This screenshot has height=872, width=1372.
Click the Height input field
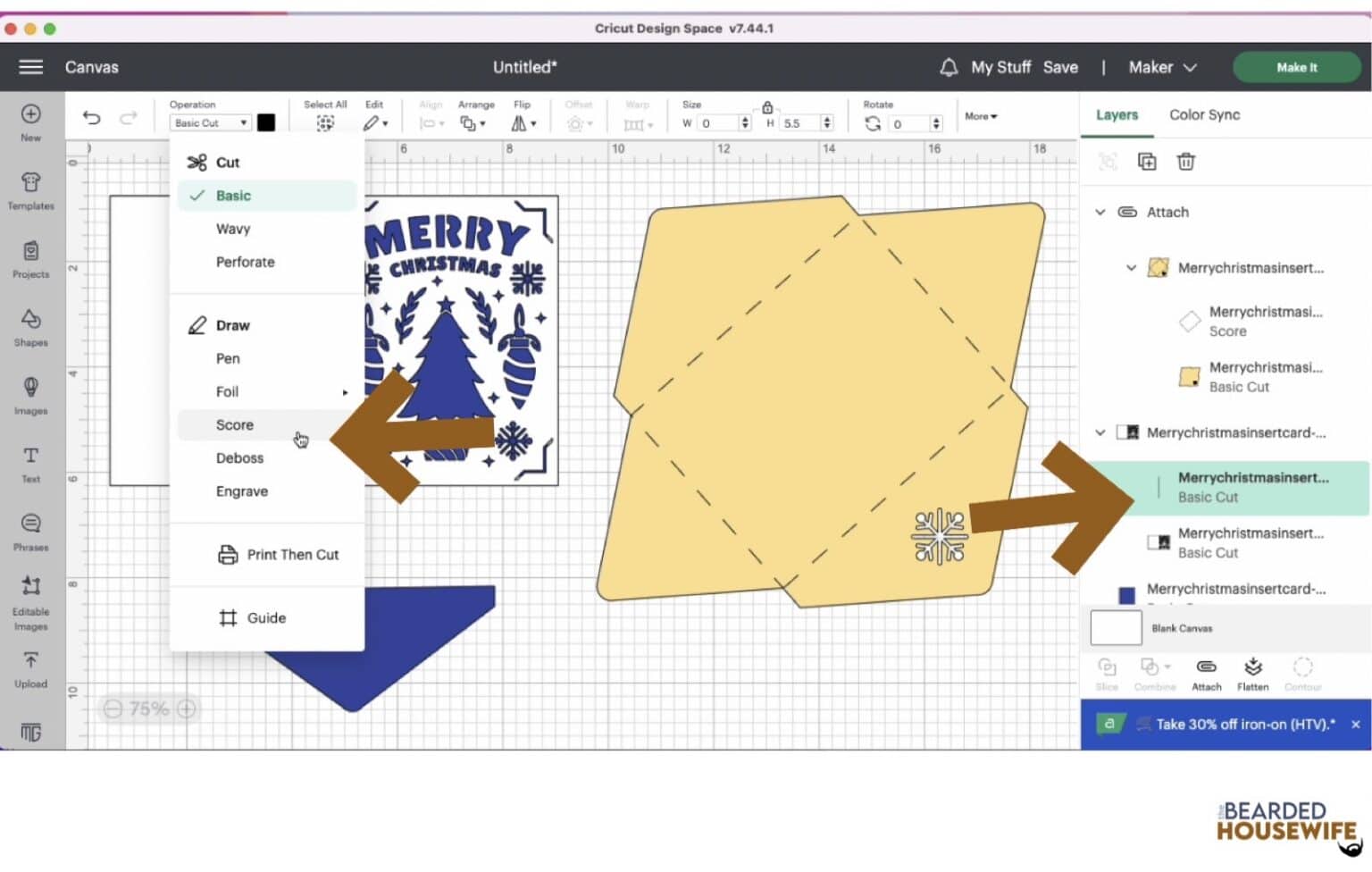coord(799,123)
